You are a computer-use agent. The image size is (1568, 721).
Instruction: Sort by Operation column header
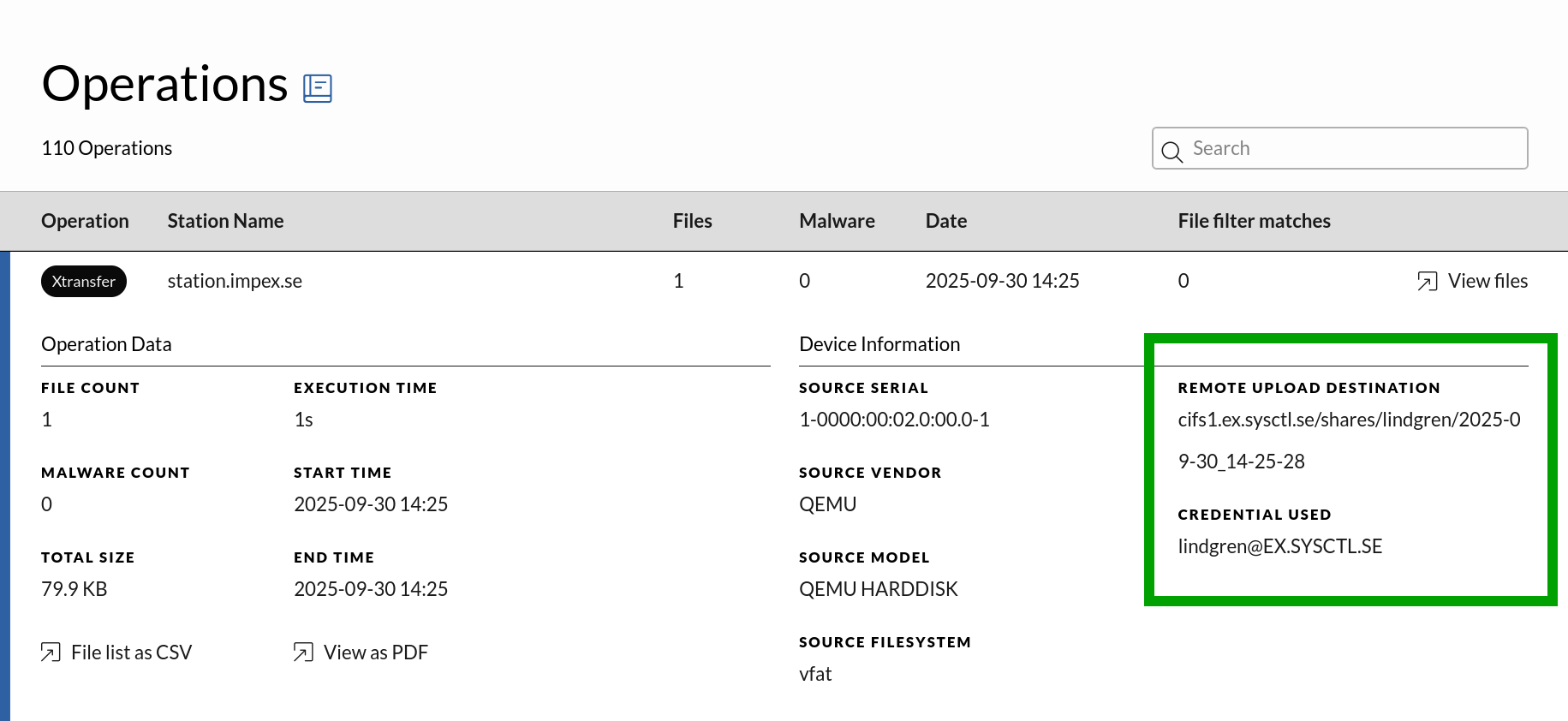point(85,221)
